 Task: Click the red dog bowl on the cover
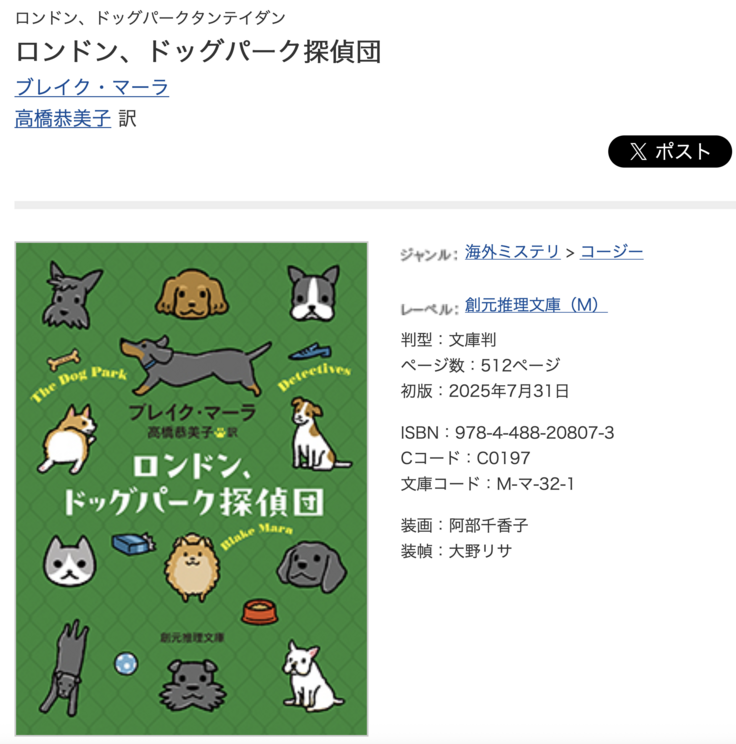(260, 612)
